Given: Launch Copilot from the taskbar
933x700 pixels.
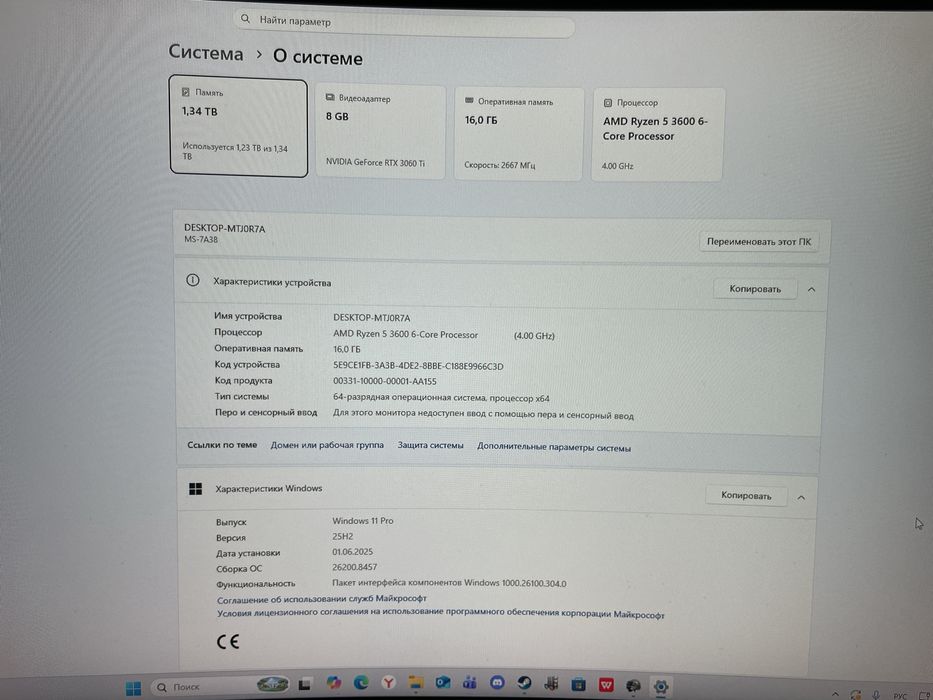Looking at the screenshot, I should (333, 683).
